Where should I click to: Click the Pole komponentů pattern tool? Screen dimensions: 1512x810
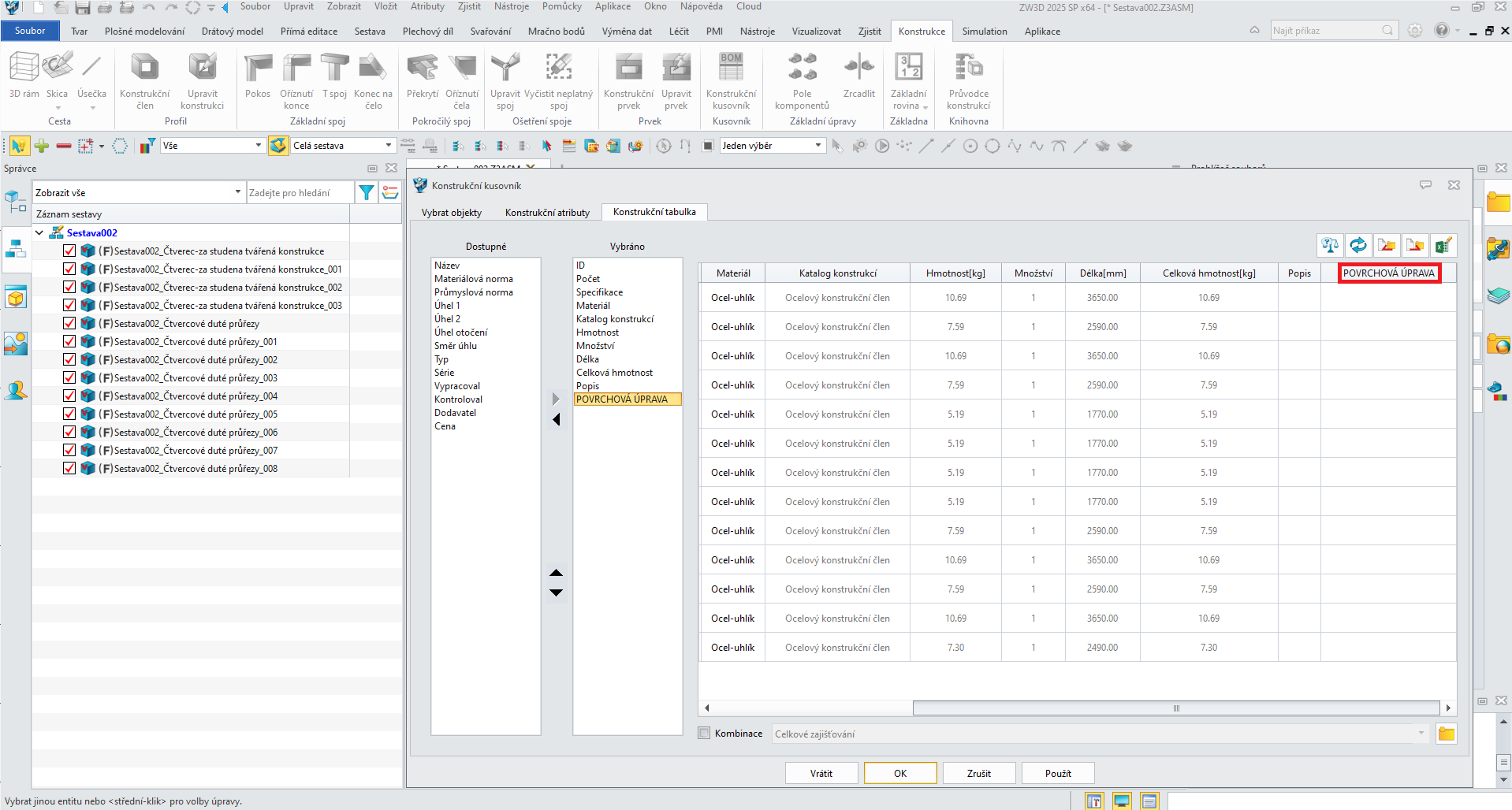802,81
